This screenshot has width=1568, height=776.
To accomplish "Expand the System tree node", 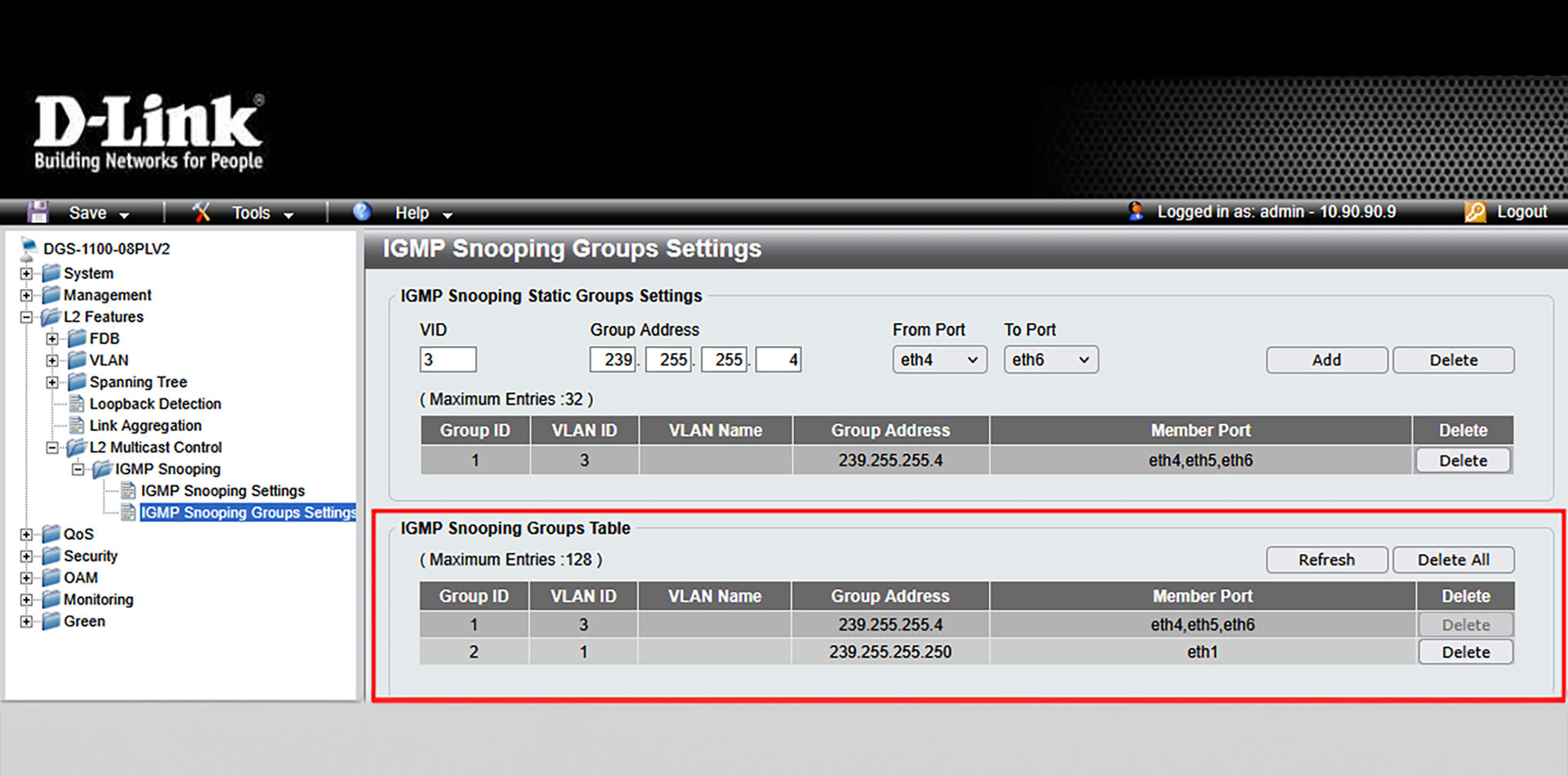I will click(26, 274).
